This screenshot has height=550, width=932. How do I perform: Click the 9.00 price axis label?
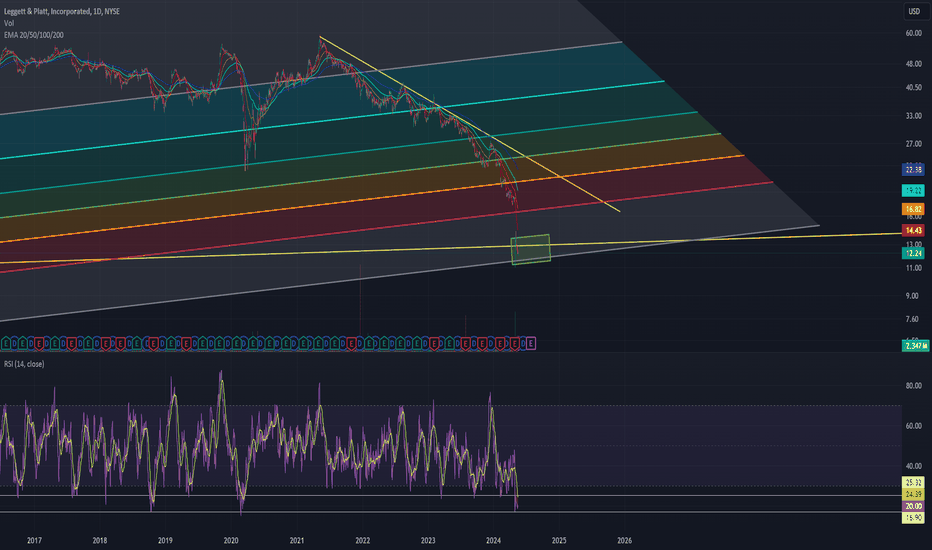(x=912, y=296)
